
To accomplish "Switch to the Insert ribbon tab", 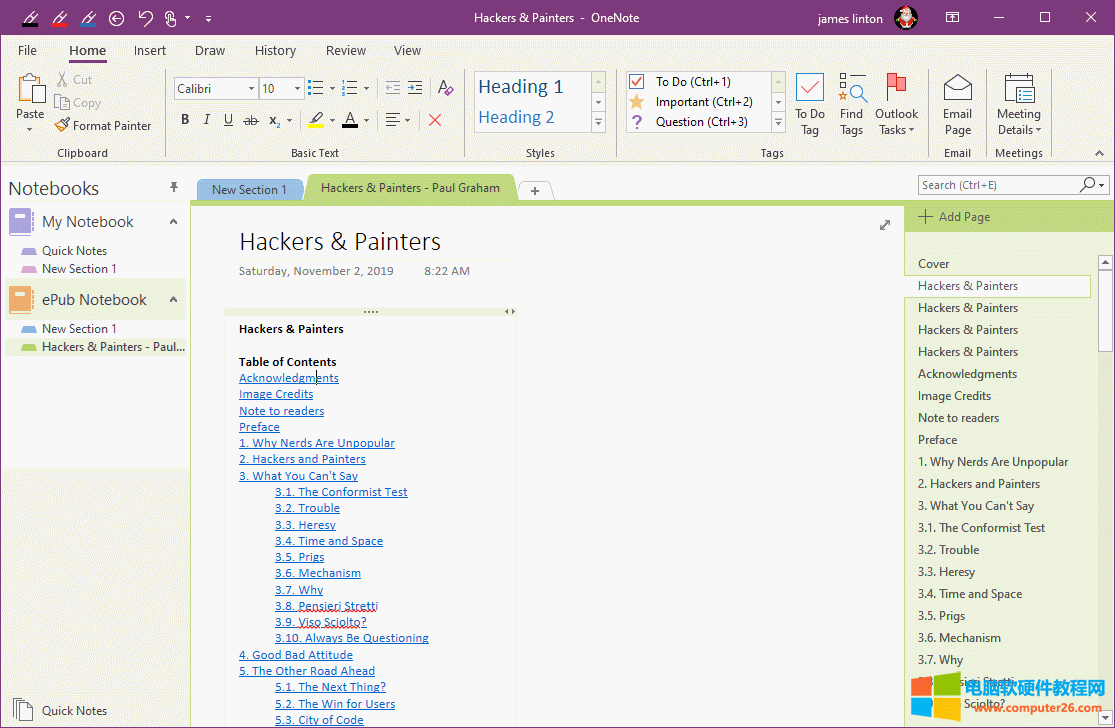I will tap(150, 50).
